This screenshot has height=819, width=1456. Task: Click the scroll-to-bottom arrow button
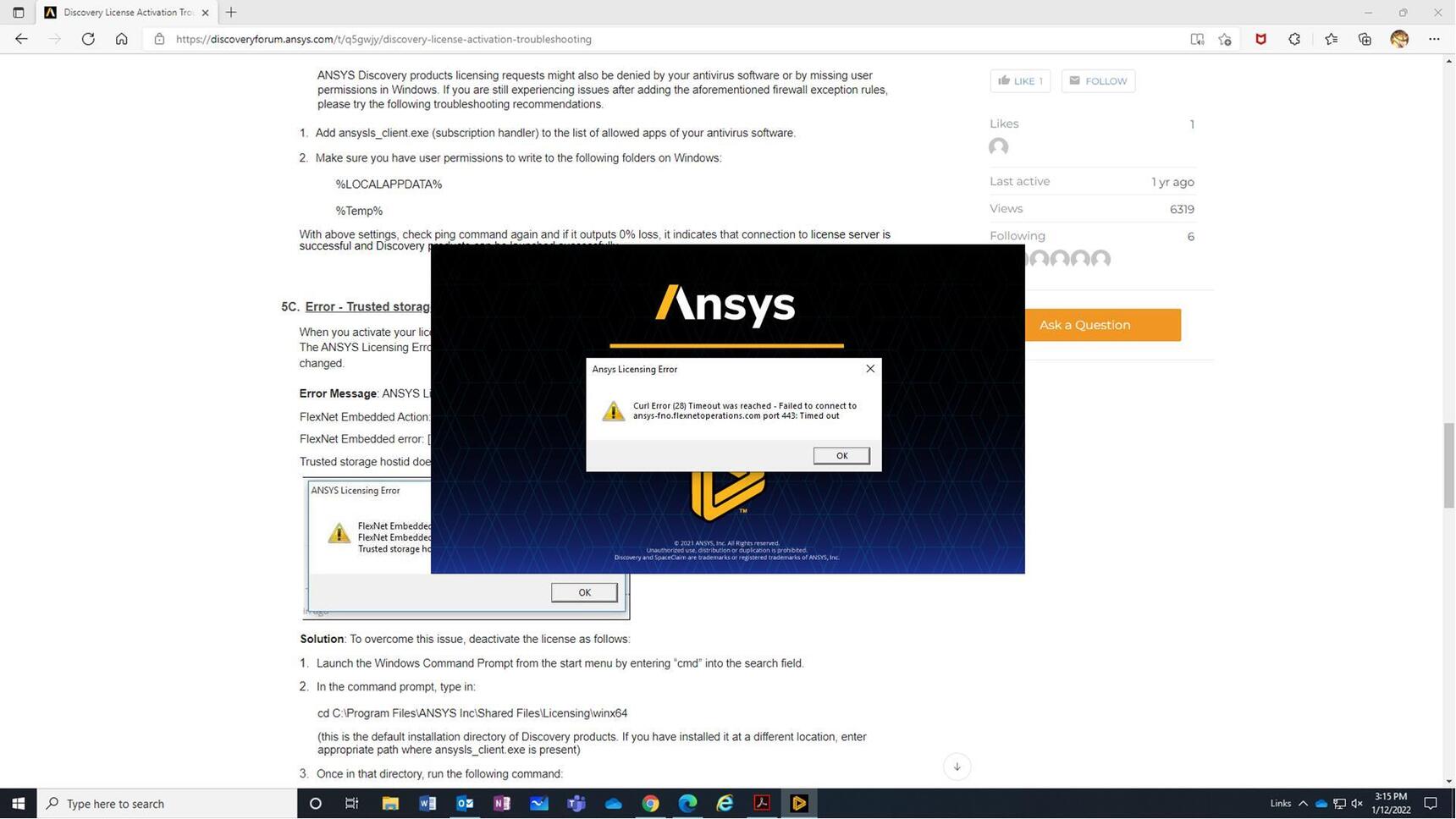[957, 767]
